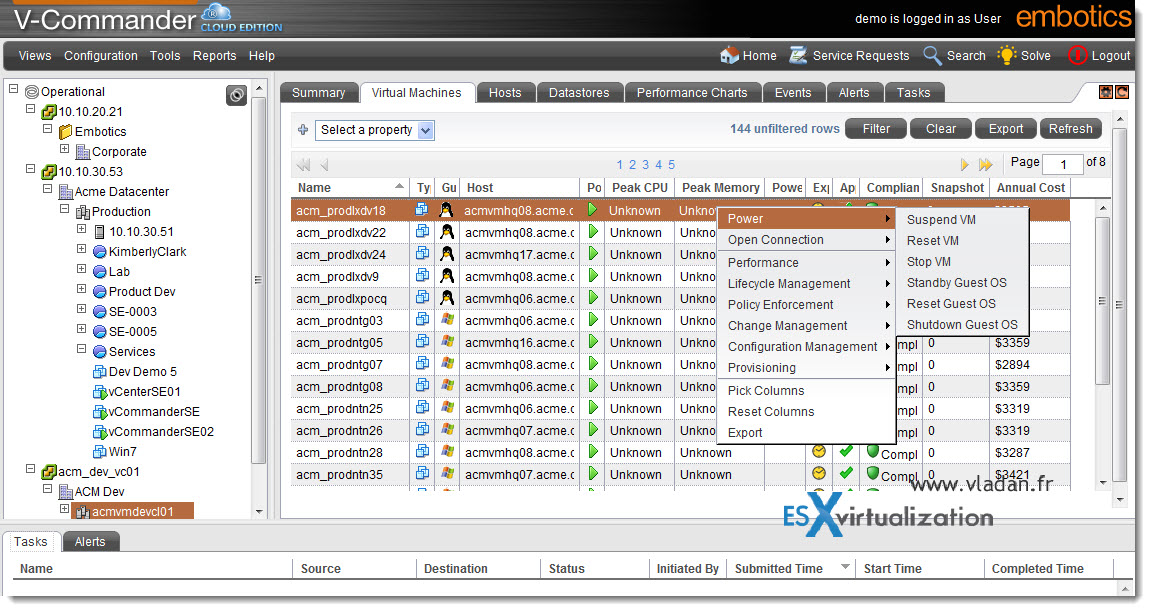Click the Solve lightbulb icon
Image resolution: width=1150 pixels, height=611 pixels.
click(1006, 55)
